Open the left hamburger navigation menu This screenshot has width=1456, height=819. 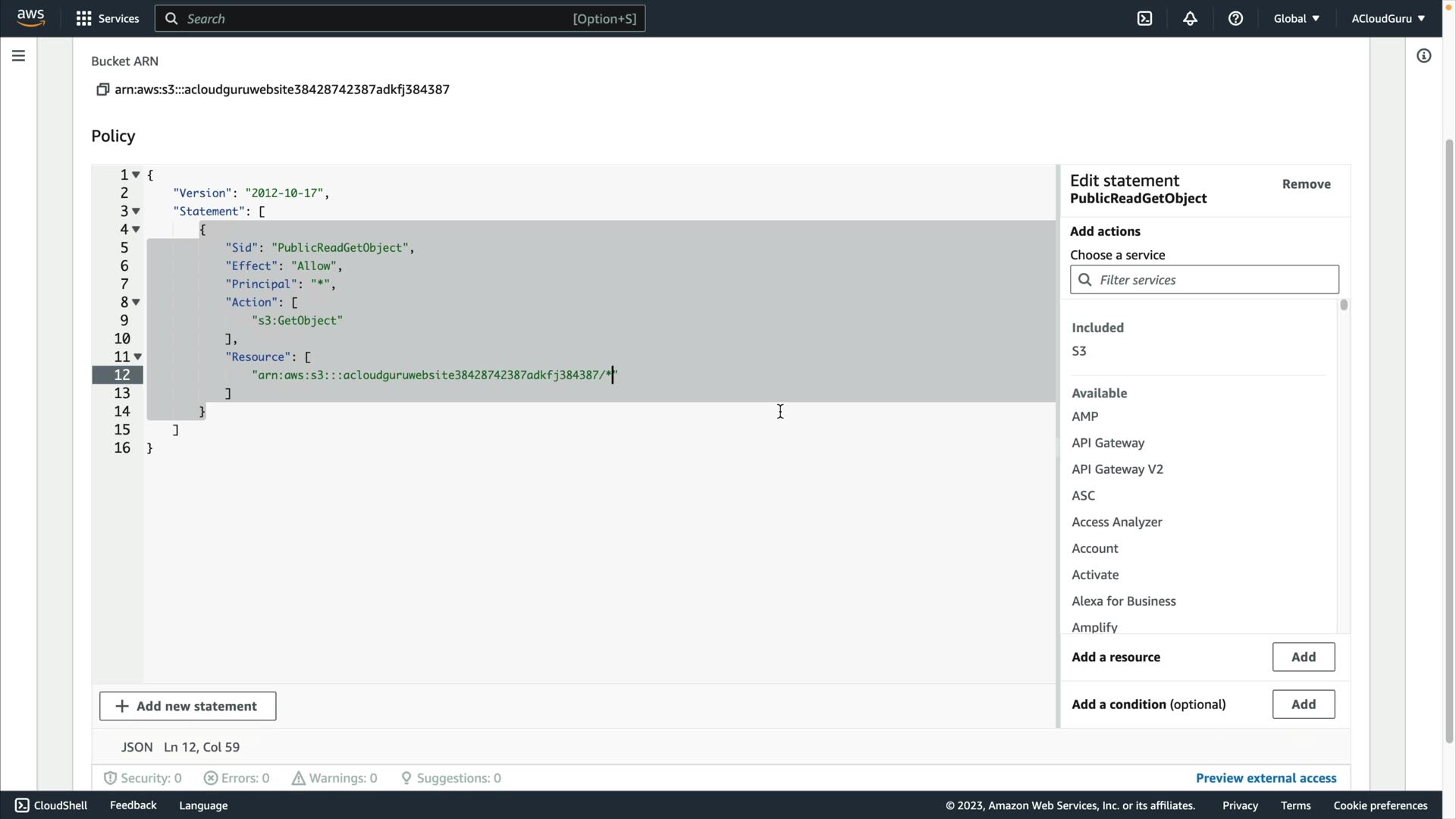(x=18, y=55)
